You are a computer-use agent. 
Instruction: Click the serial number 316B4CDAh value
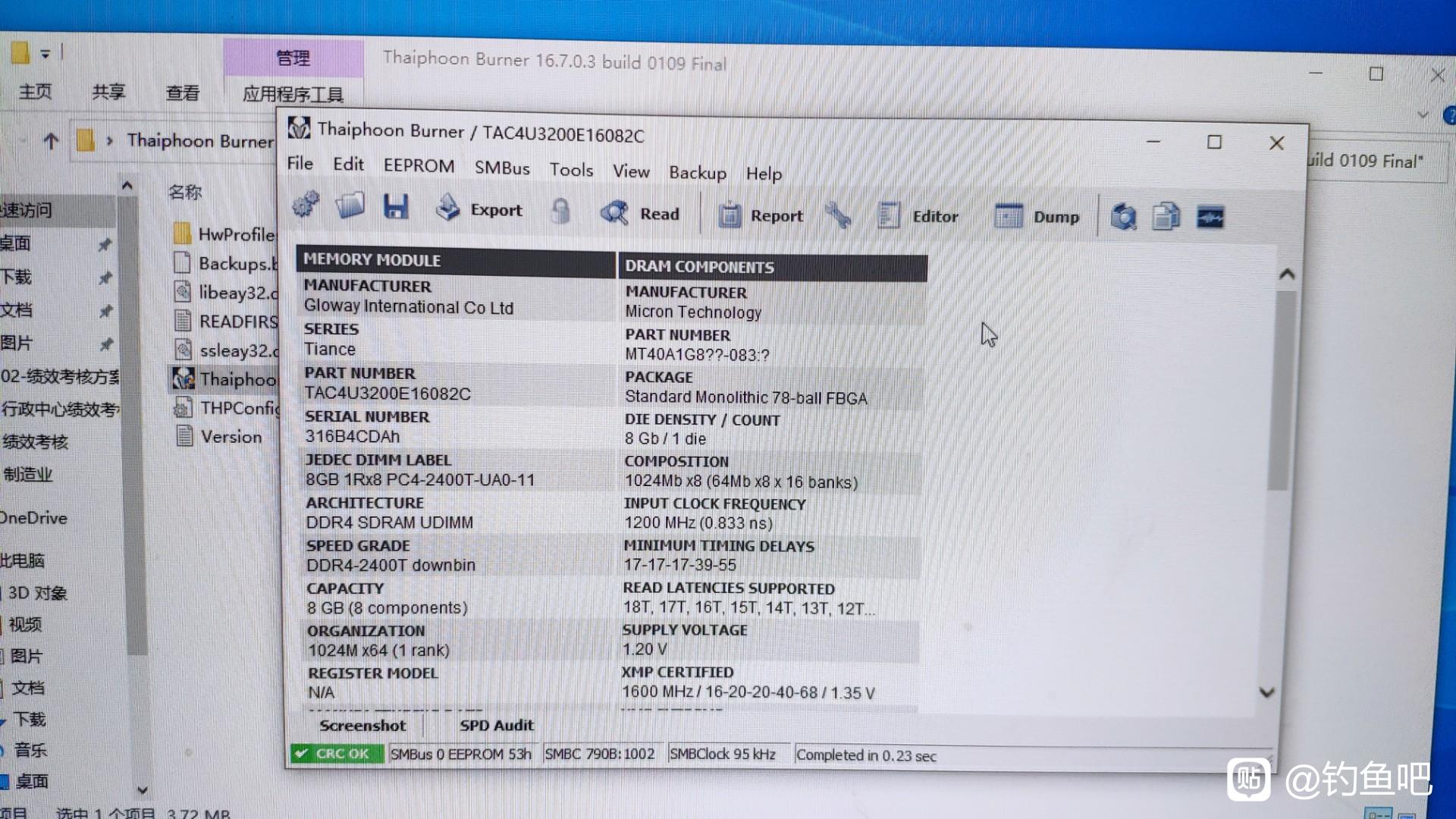click(352, 437)
